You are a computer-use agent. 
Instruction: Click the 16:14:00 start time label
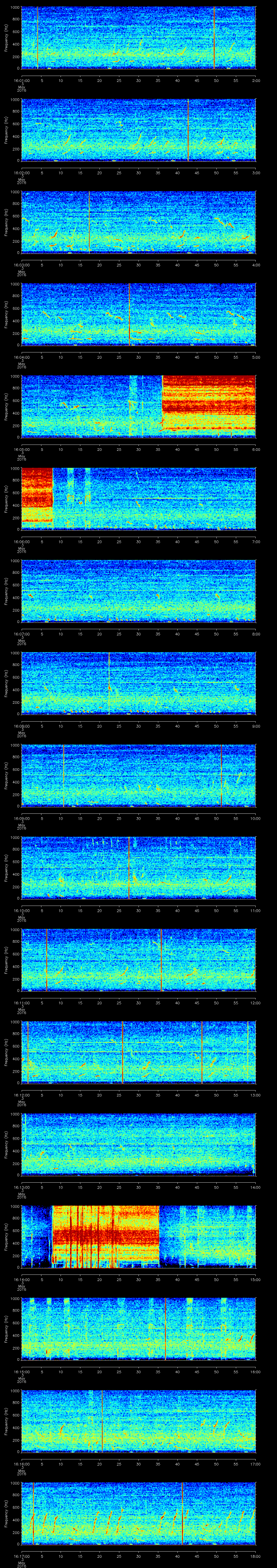[x=21, y=1279]
